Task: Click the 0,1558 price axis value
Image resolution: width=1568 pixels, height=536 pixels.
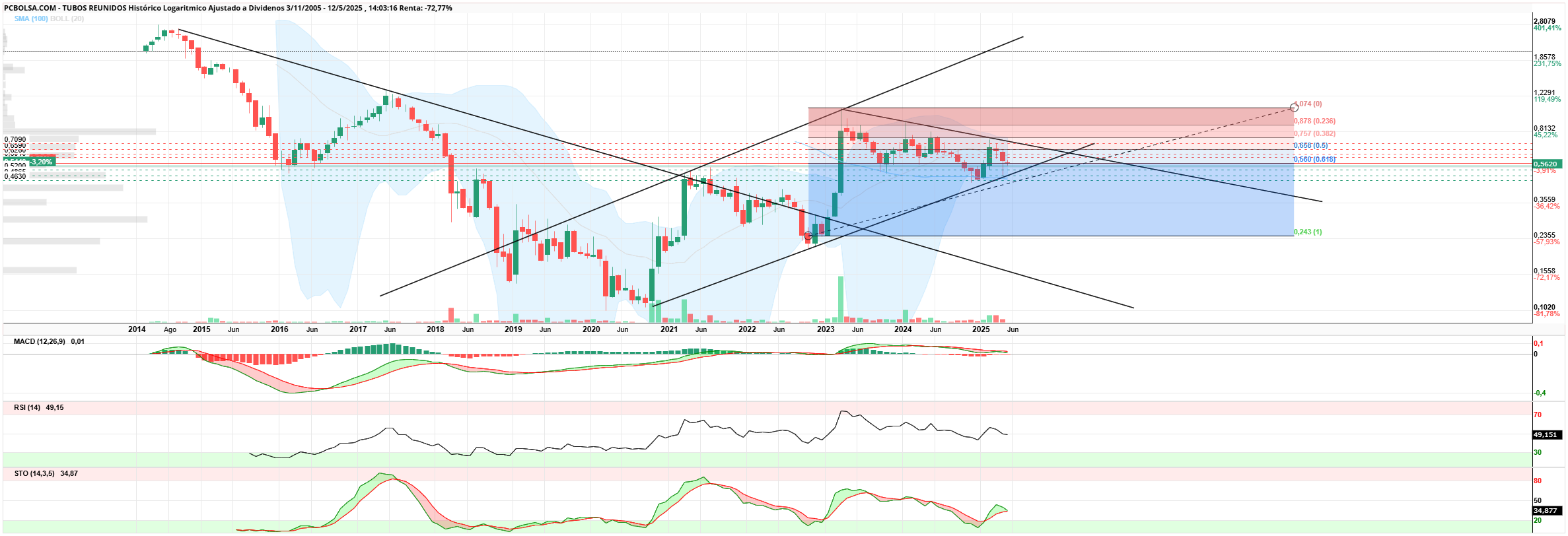Action: pyautogui.click(x=1544, y=271)
